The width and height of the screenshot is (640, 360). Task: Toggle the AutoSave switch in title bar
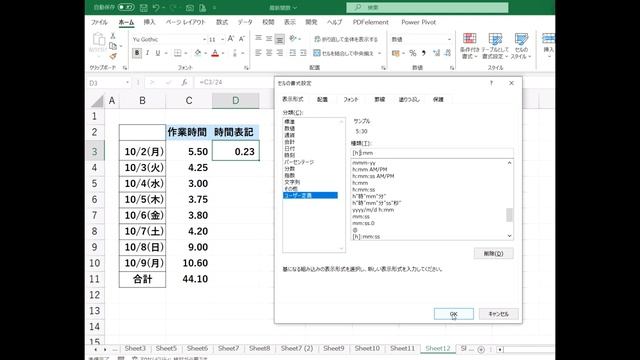click(126, 7)
